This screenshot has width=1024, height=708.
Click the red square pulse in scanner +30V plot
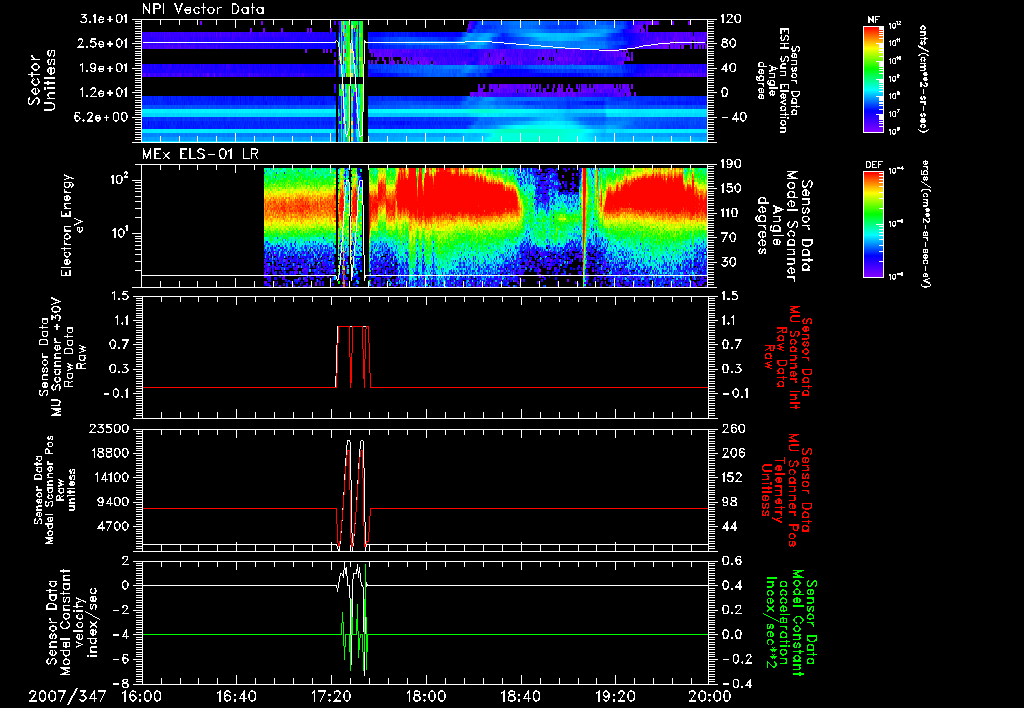pyautogui.click(x=353, y=357)
